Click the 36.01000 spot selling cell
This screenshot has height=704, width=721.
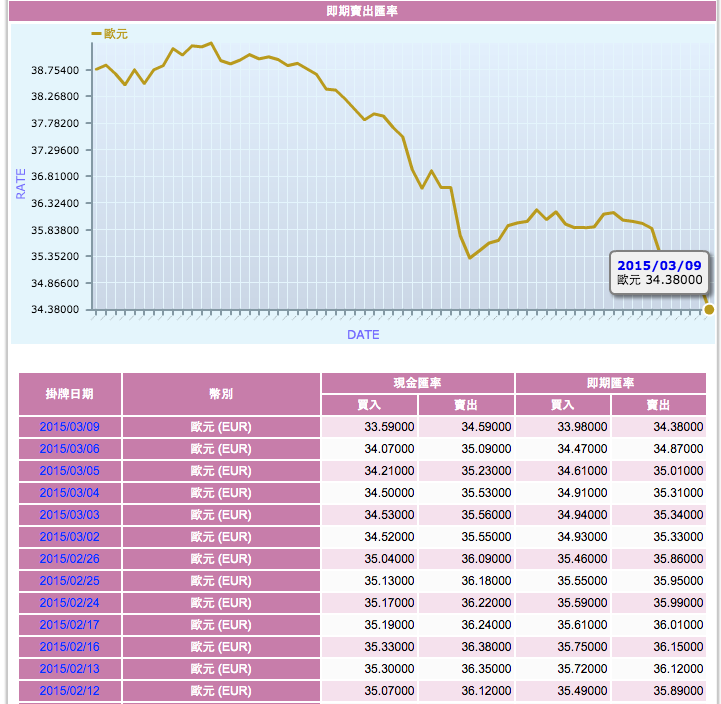[x=658, y=625]
